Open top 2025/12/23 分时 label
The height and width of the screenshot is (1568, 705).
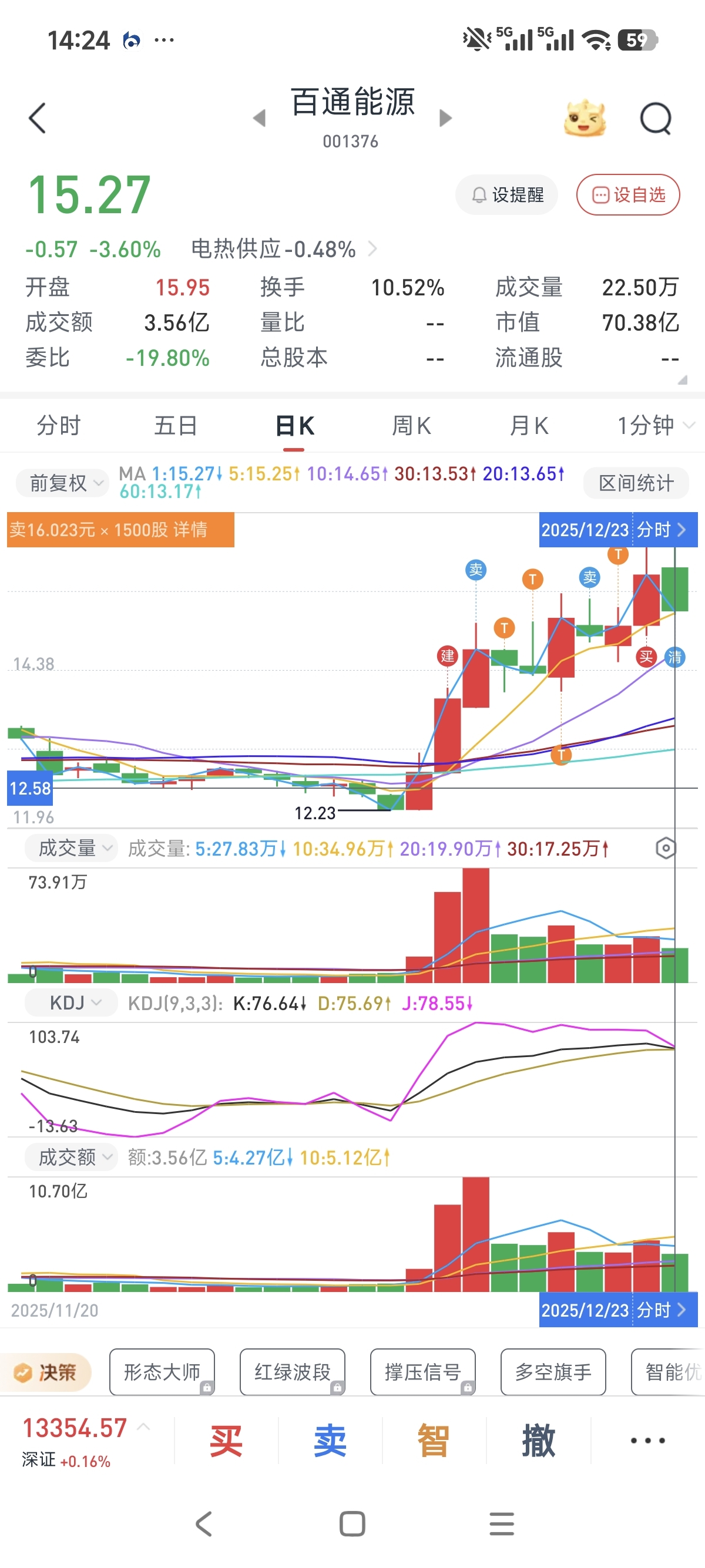coord(618,530)
